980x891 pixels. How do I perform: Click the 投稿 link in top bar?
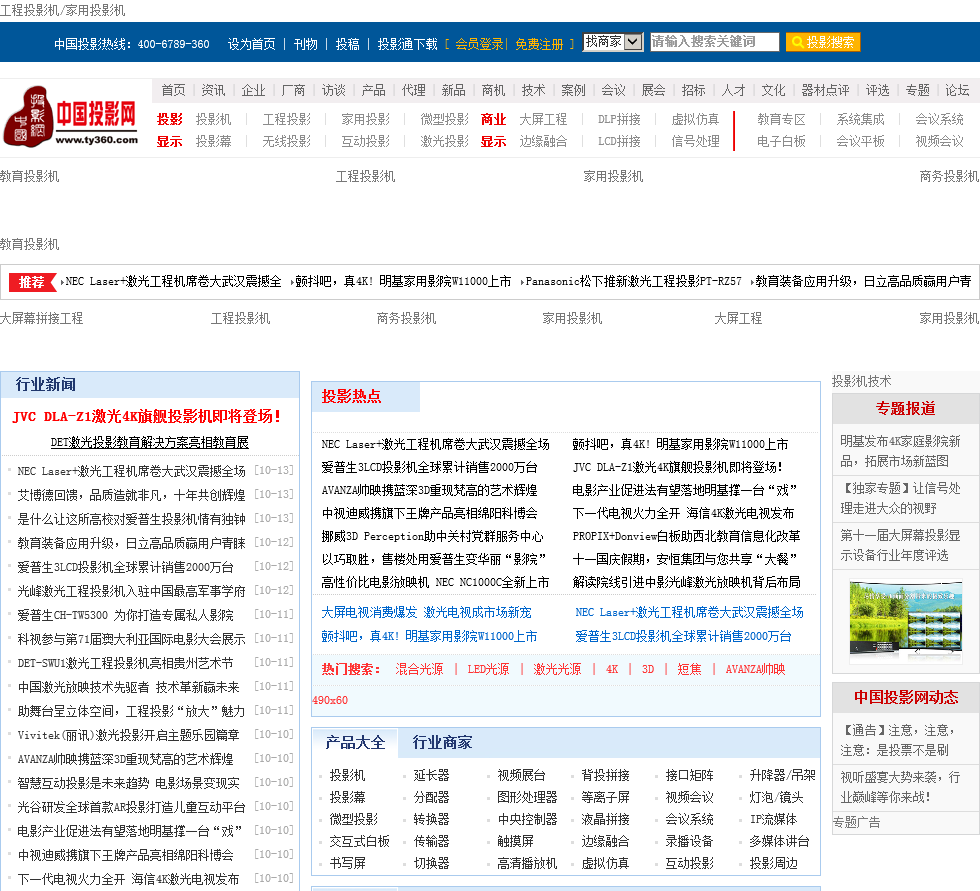348,44
